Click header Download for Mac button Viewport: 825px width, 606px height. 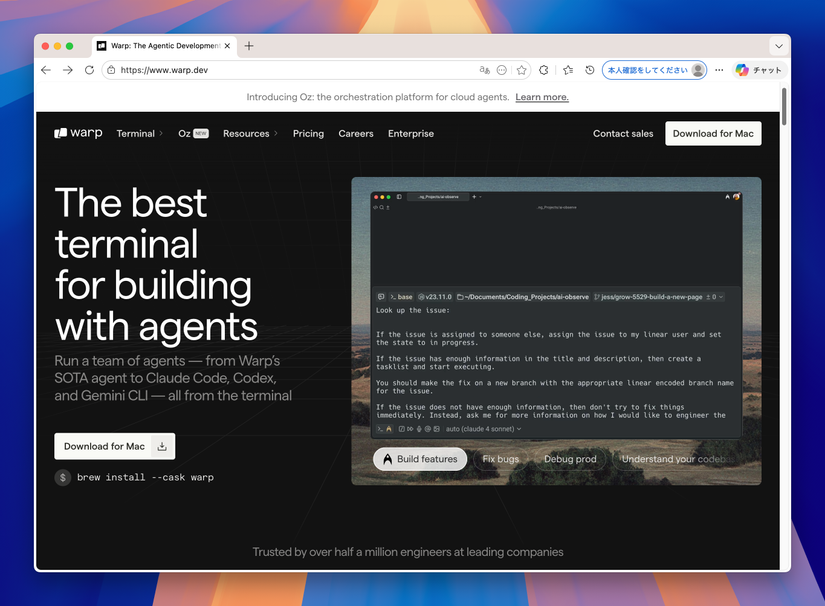(713, 134)
